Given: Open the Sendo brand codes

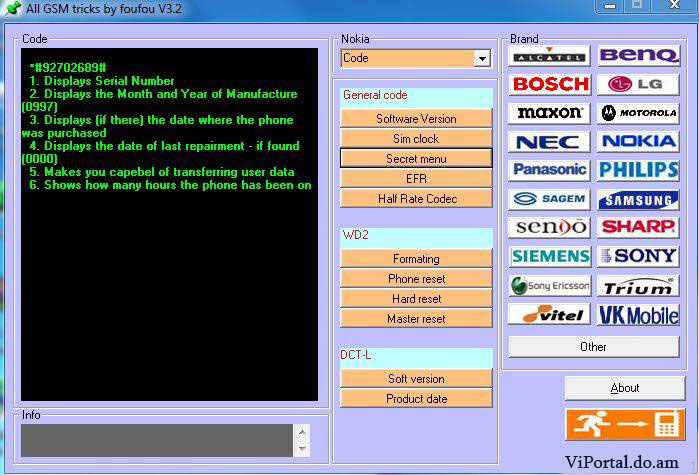Looking at the screenshot, I should pos(549,228).
